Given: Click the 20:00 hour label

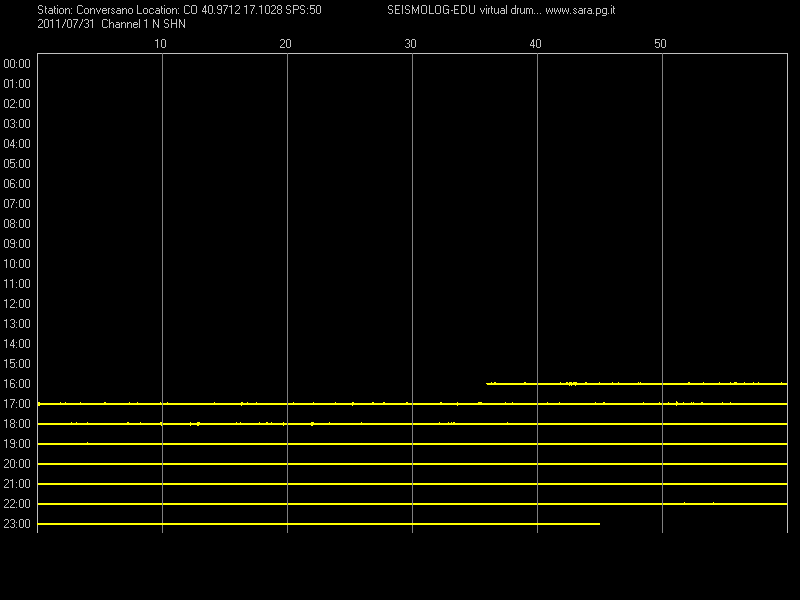Looking at the screenshot, I should pos(17,464).
